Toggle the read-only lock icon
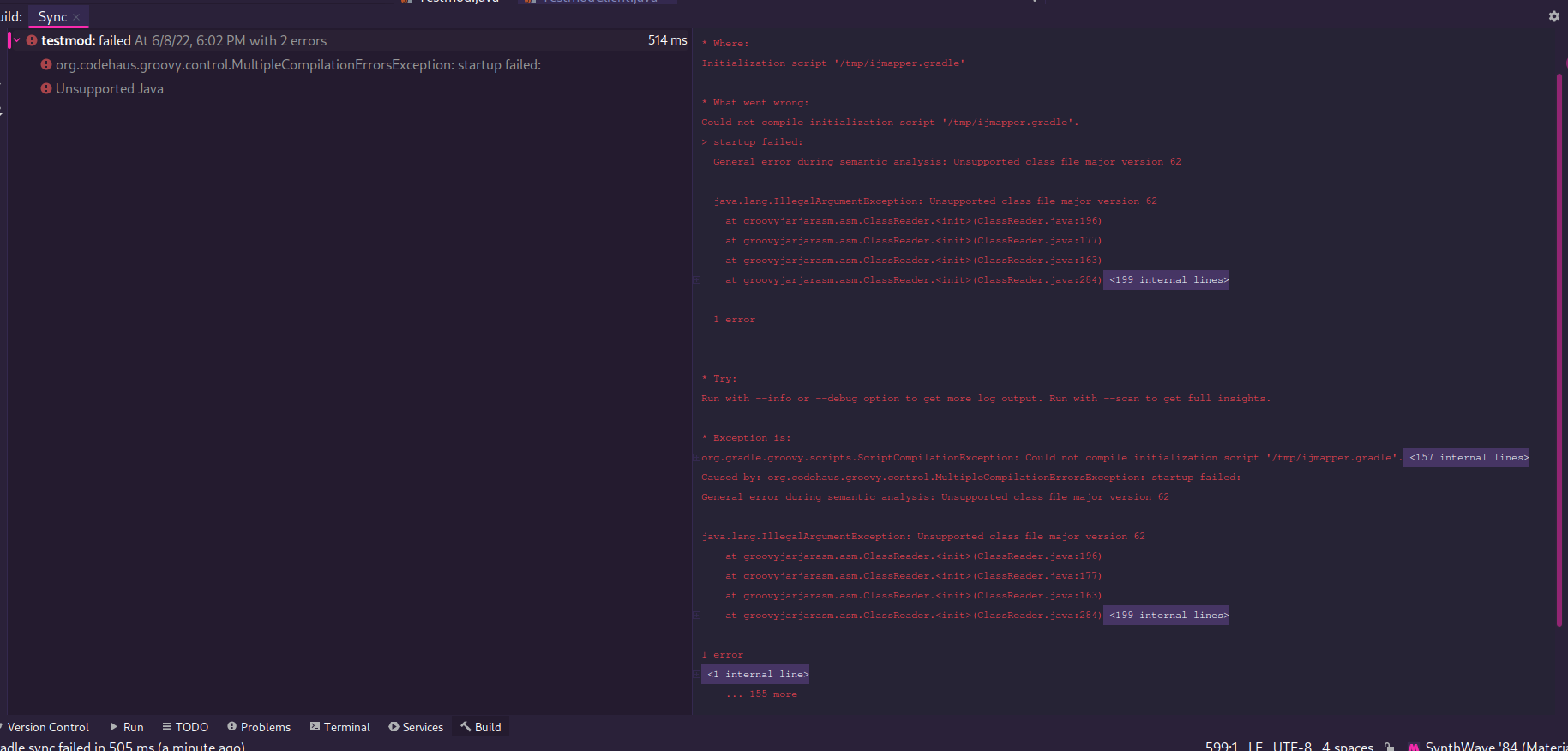1568x751 pixels. click(x=1389, y=747)
